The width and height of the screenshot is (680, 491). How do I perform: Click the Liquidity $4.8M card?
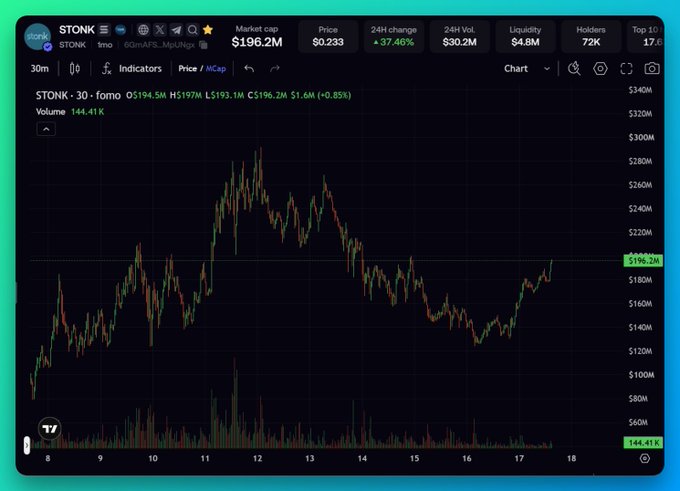(525, 36)
